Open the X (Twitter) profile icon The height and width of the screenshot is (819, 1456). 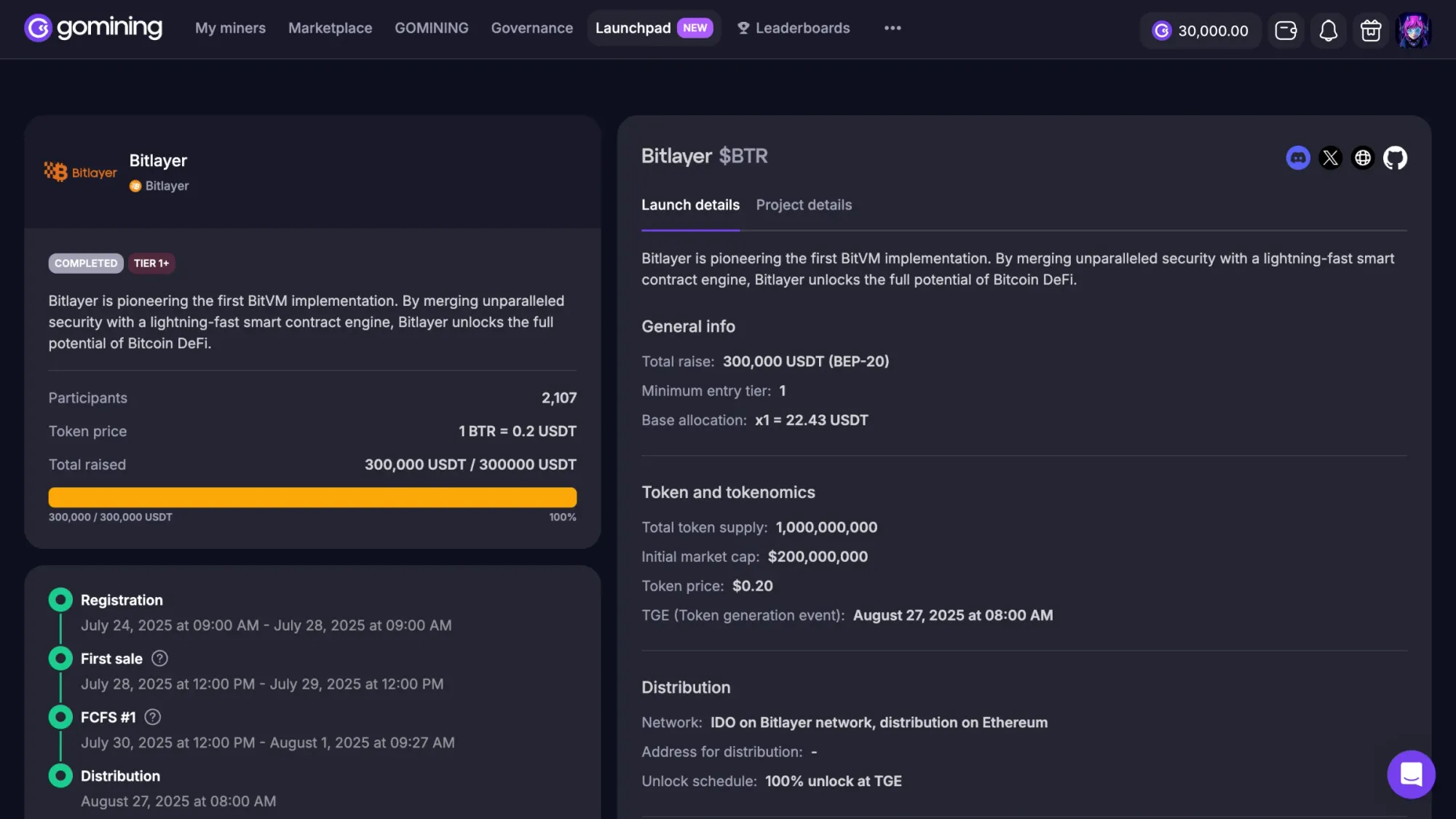pos(1330,158)
